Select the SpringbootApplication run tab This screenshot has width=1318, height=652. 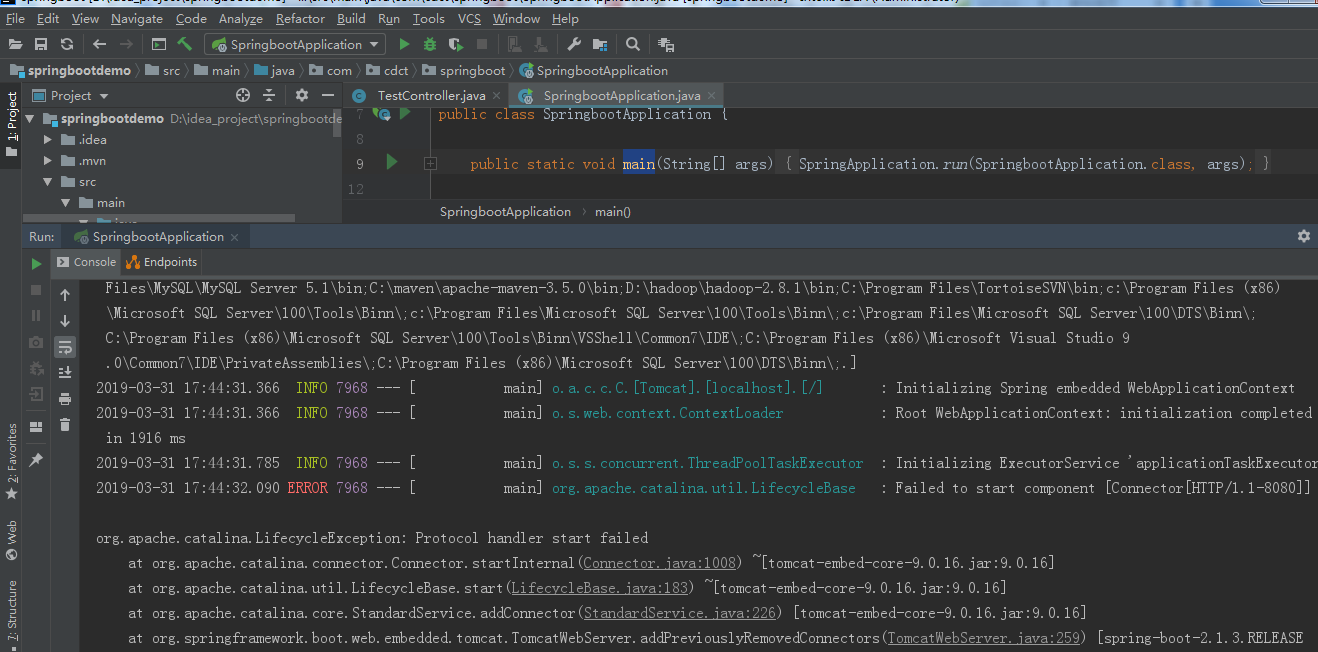[158, 237]
